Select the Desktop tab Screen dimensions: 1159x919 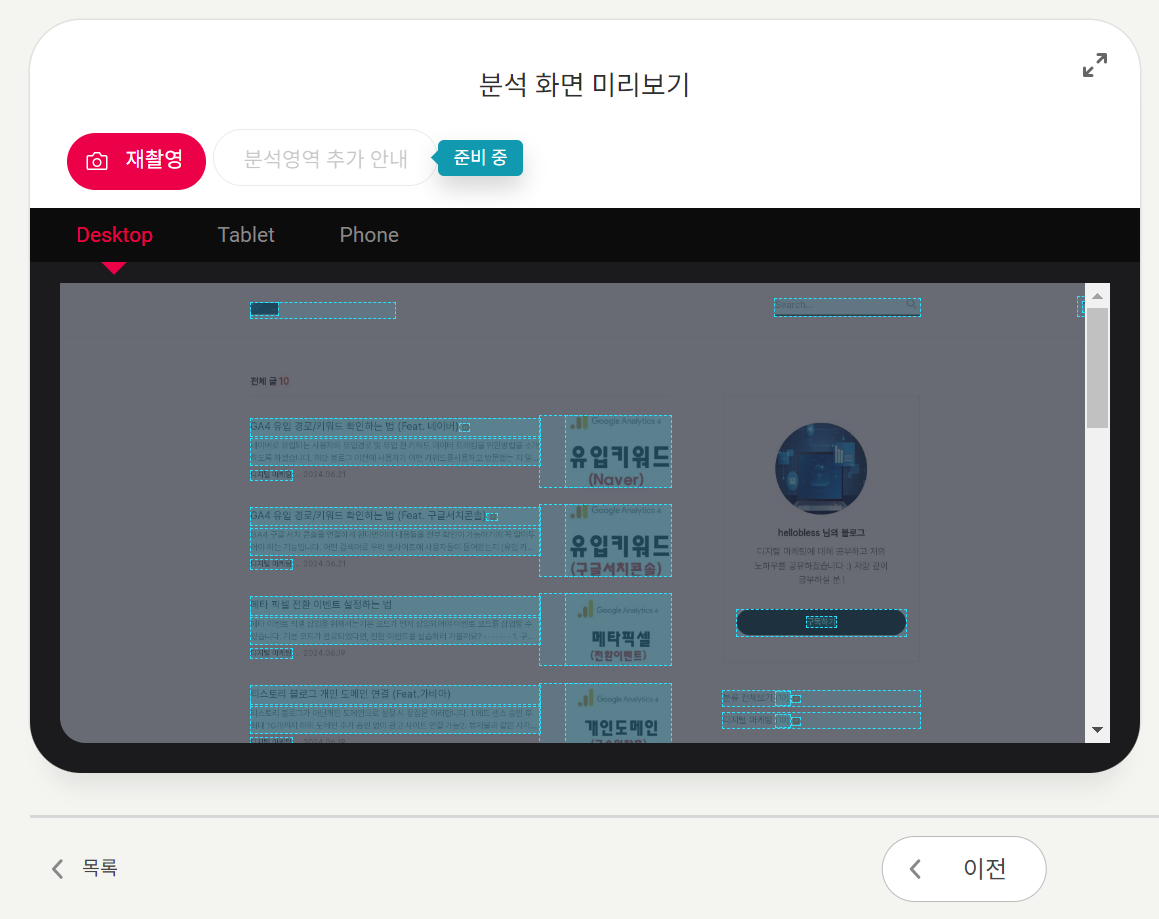pyautogui.click(x=115, y=235)
